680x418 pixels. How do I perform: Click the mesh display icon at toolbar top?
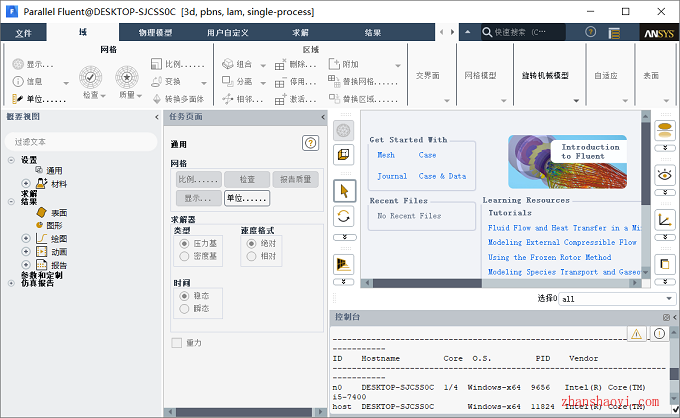[344, 131]
